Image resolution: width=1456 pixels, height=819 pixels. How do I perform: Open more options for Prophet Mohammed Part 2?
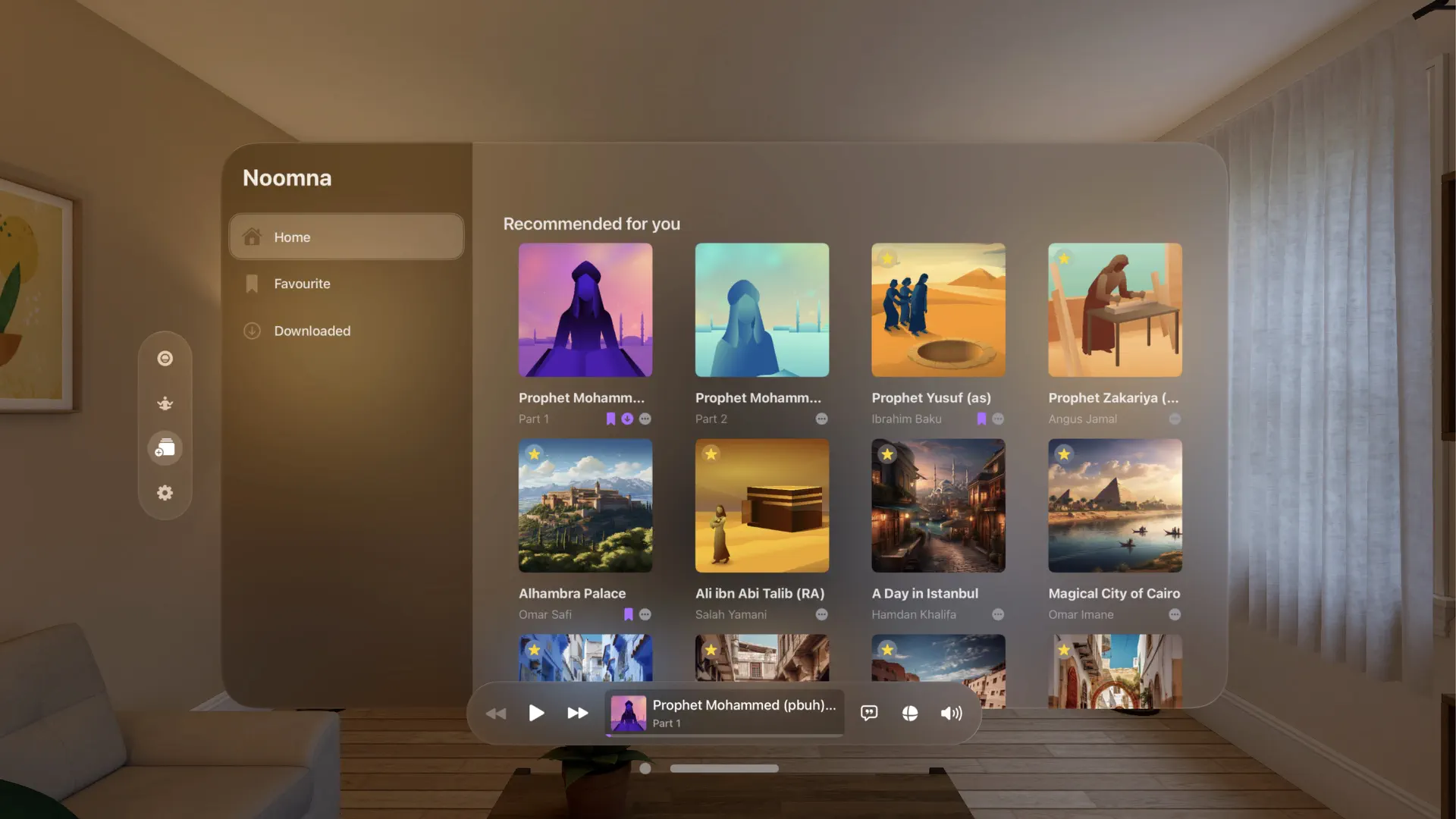[x=821, y=419]
